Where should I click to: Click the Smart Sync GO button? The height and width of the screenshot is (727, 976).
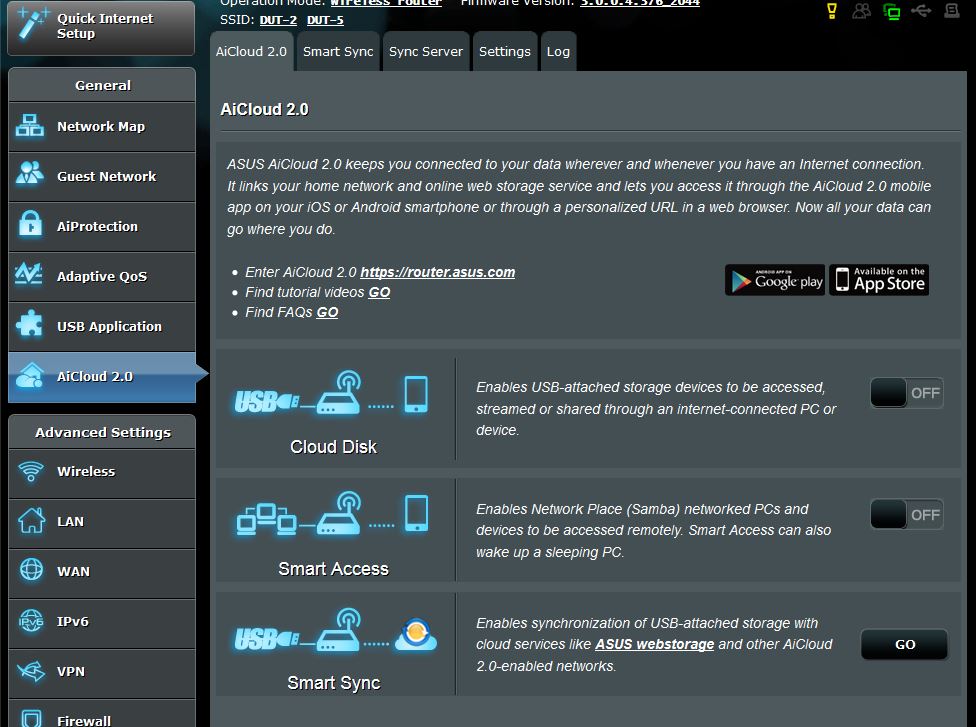coord(904,645)
